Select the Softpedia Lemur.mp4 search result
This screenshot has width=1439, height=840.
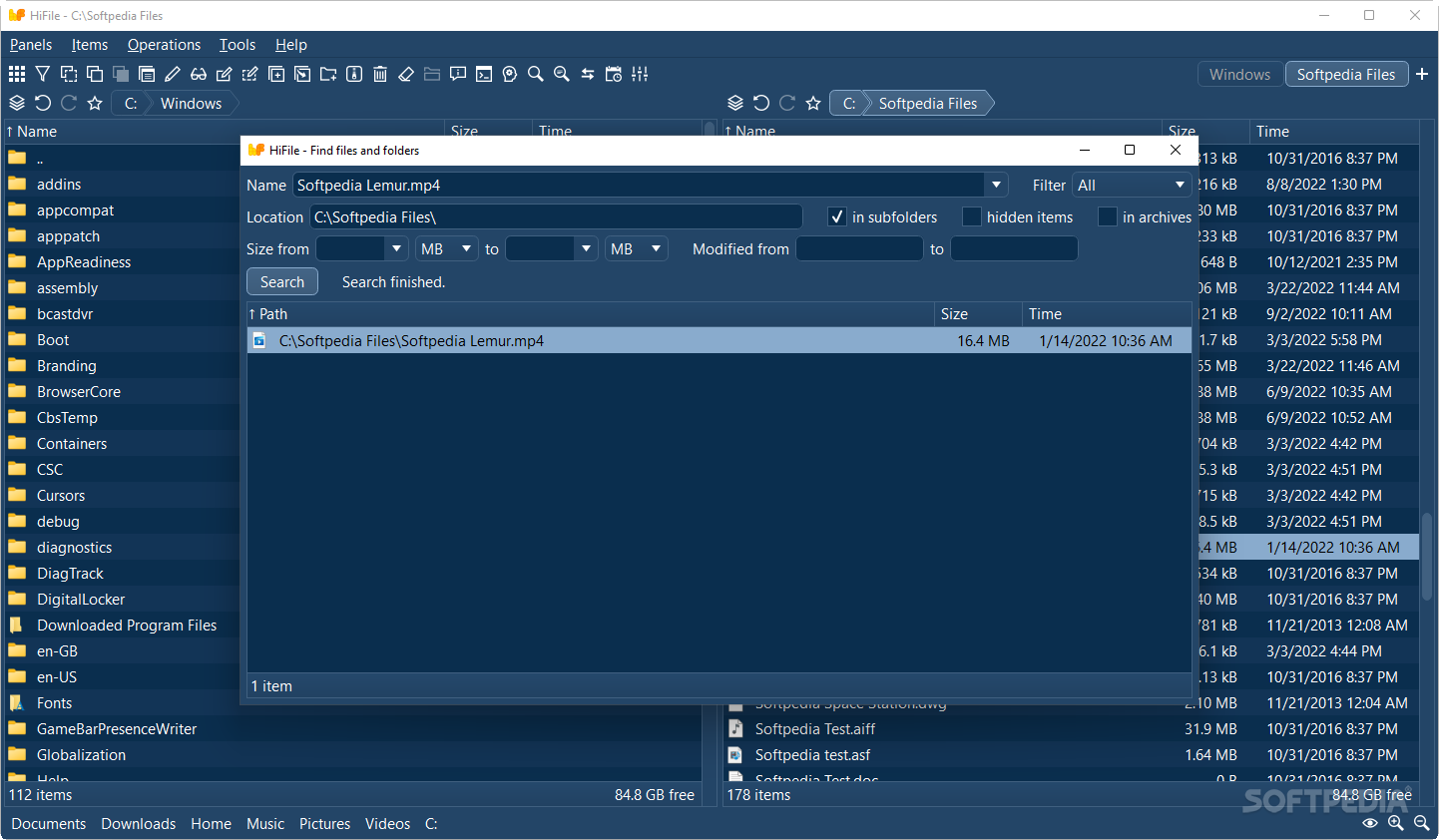719,340
